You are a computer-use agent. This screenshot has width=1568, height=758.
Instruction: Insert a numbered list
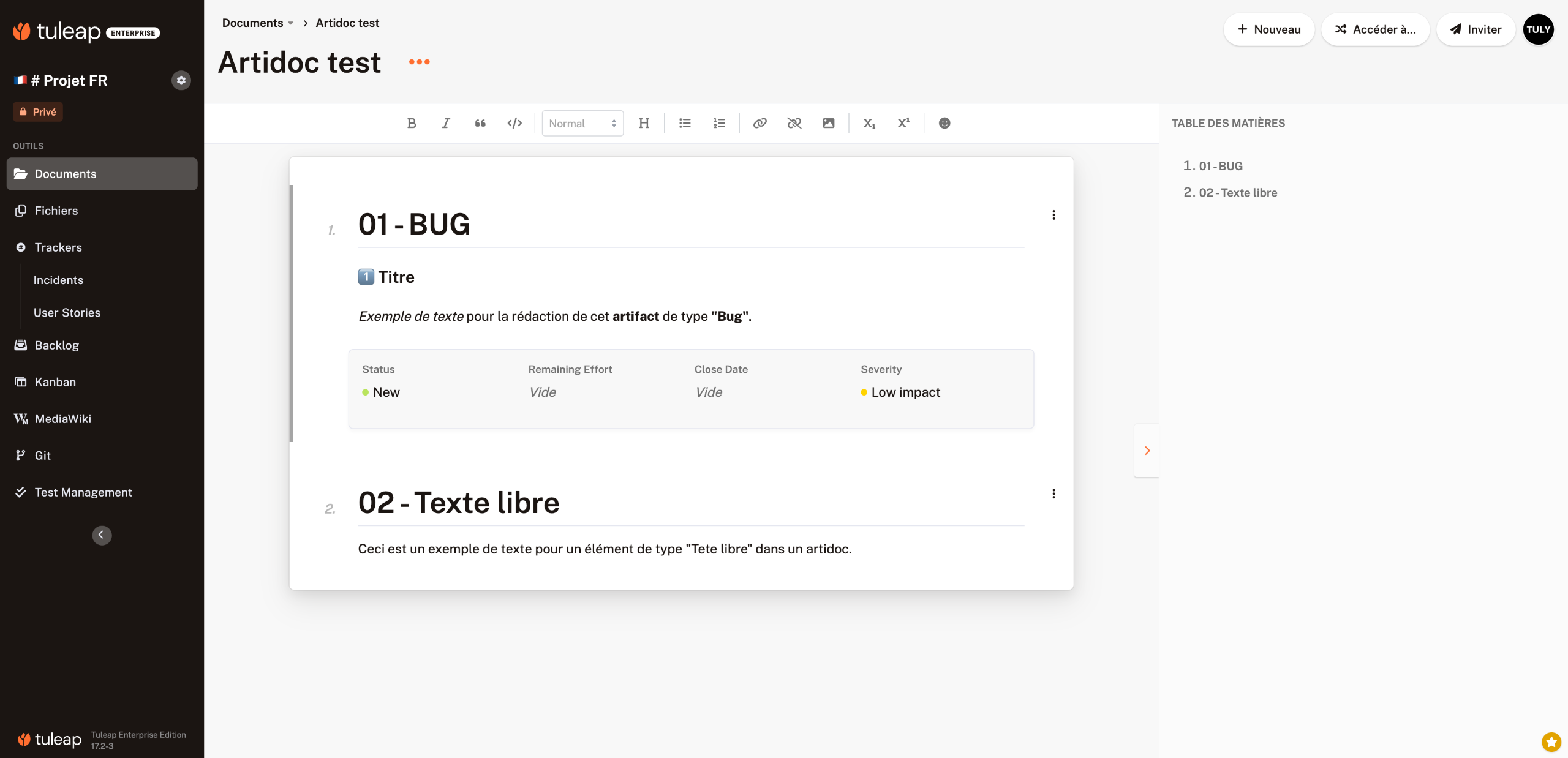click(x=719, y=123)
